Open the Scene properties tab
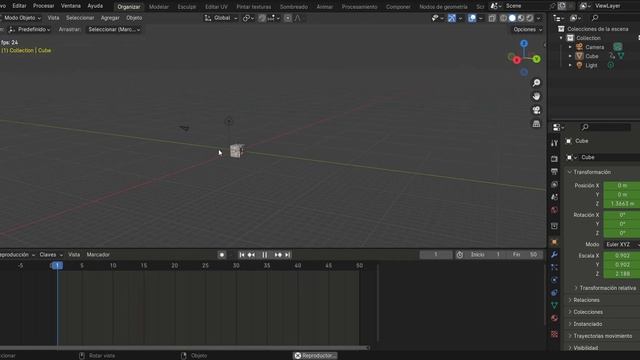Screen dimensions: 640x360 tap(554, 197)
